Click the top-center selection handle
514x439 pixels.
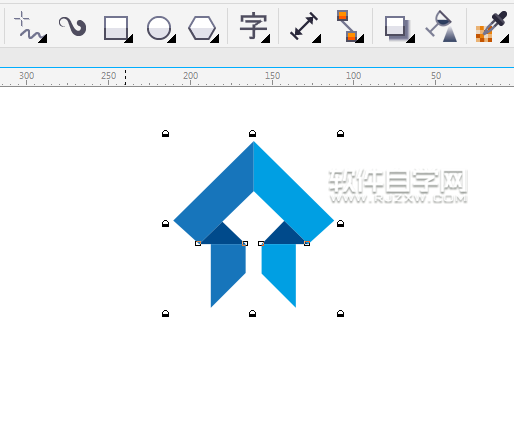click(x=253, y=134)
